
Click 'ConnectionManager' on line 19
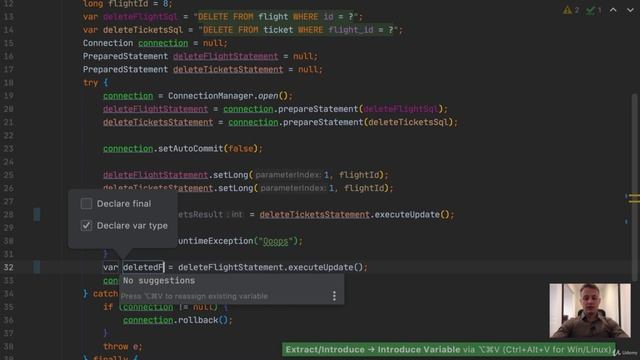(x=210, y=96)
